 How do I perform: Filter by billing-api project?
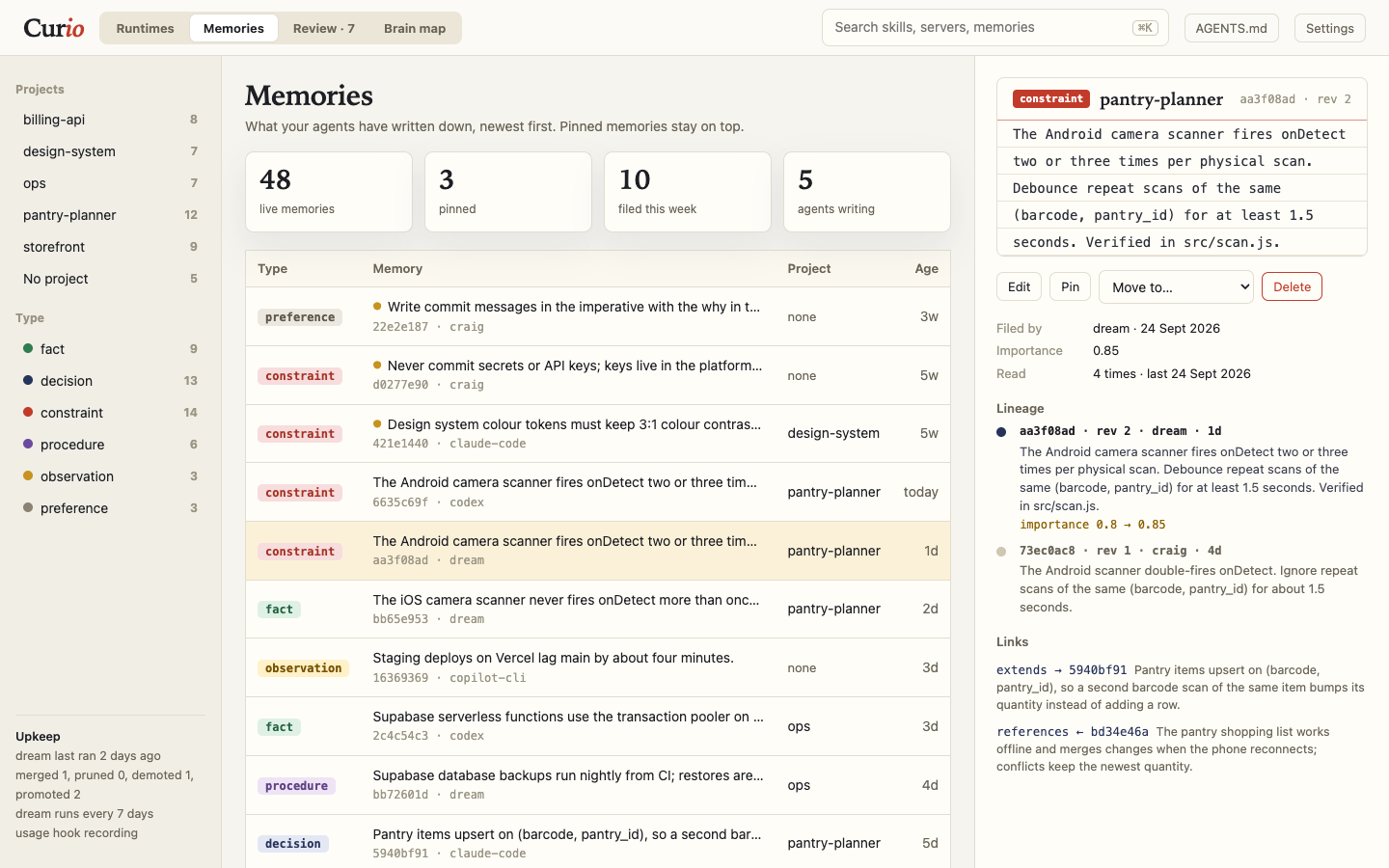click(x=110, y=120)
